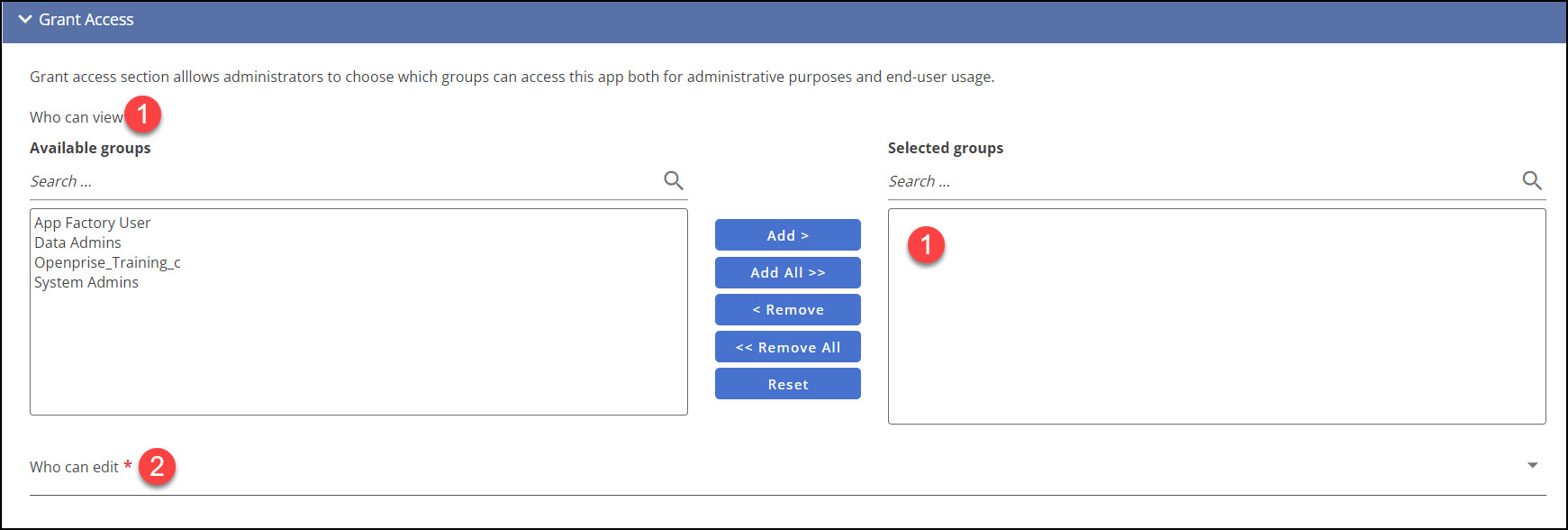Click the << Remove All button
Image resolution: width=1568 pixels, height=530 pixels.
click(x=788, y=347)
